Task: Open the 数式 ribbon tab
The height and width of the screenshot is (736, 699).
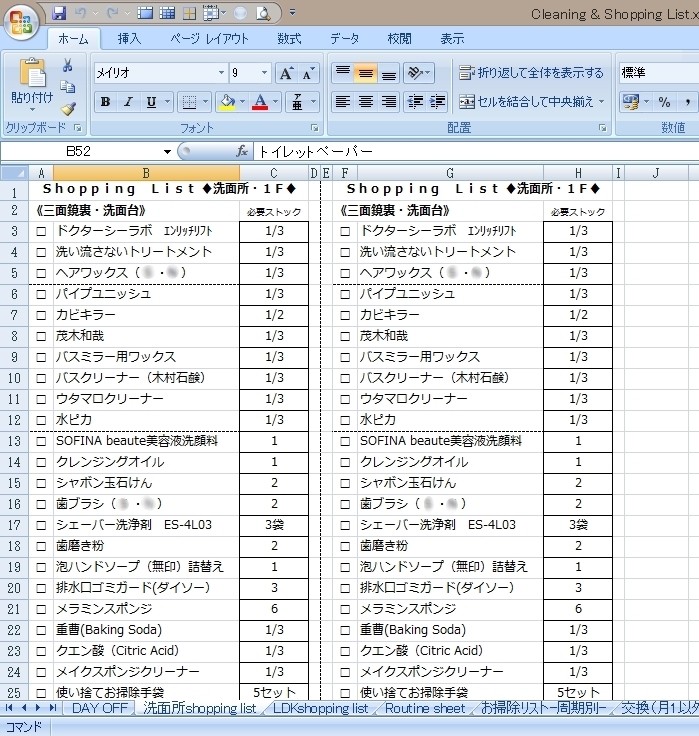Action: click(289, 38)
